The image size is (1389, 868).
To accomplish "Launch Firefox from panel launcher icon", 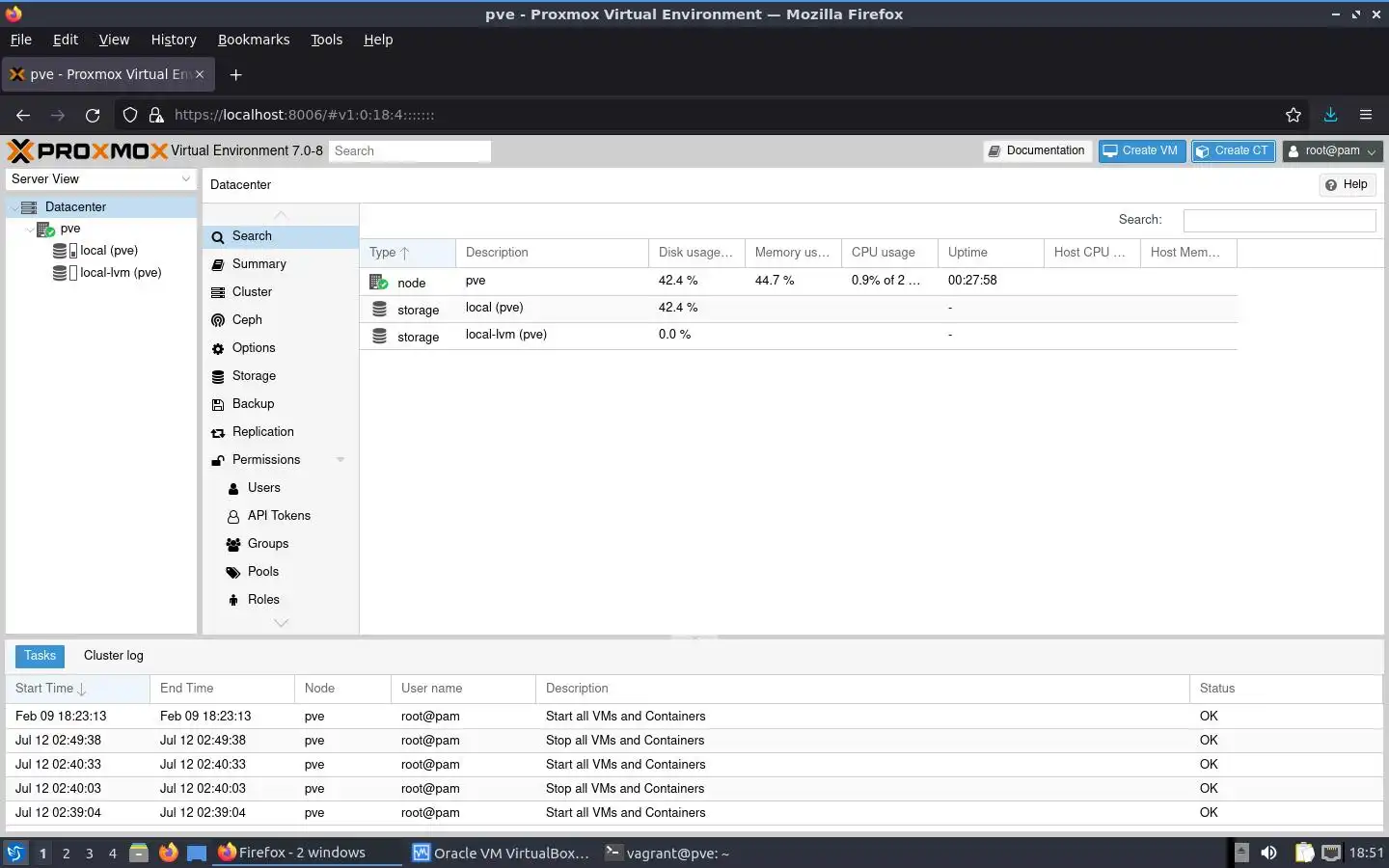I will [x=168, y=853].
